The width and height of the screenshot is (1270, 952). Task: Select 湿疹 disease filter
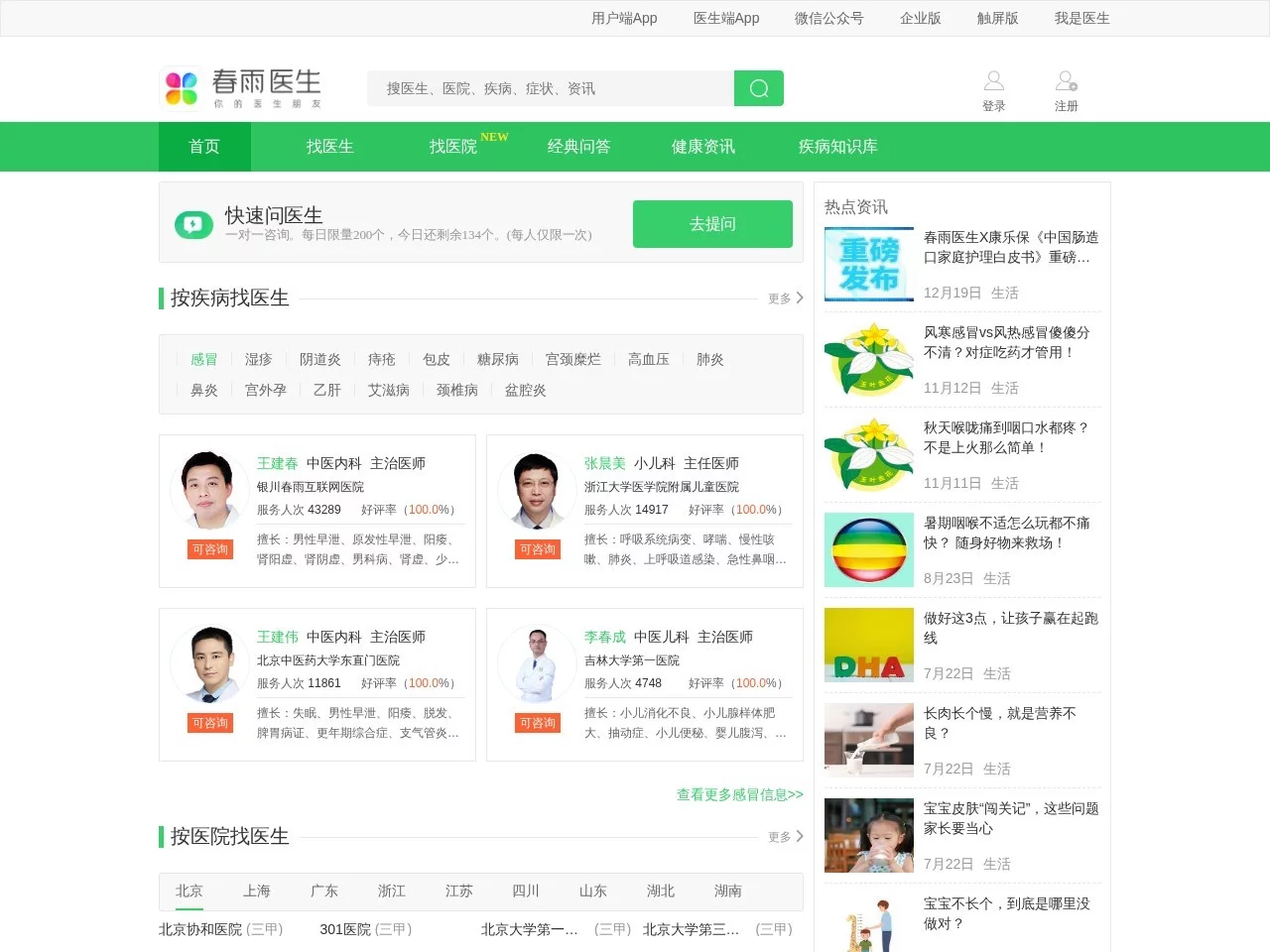pos(258,360)
